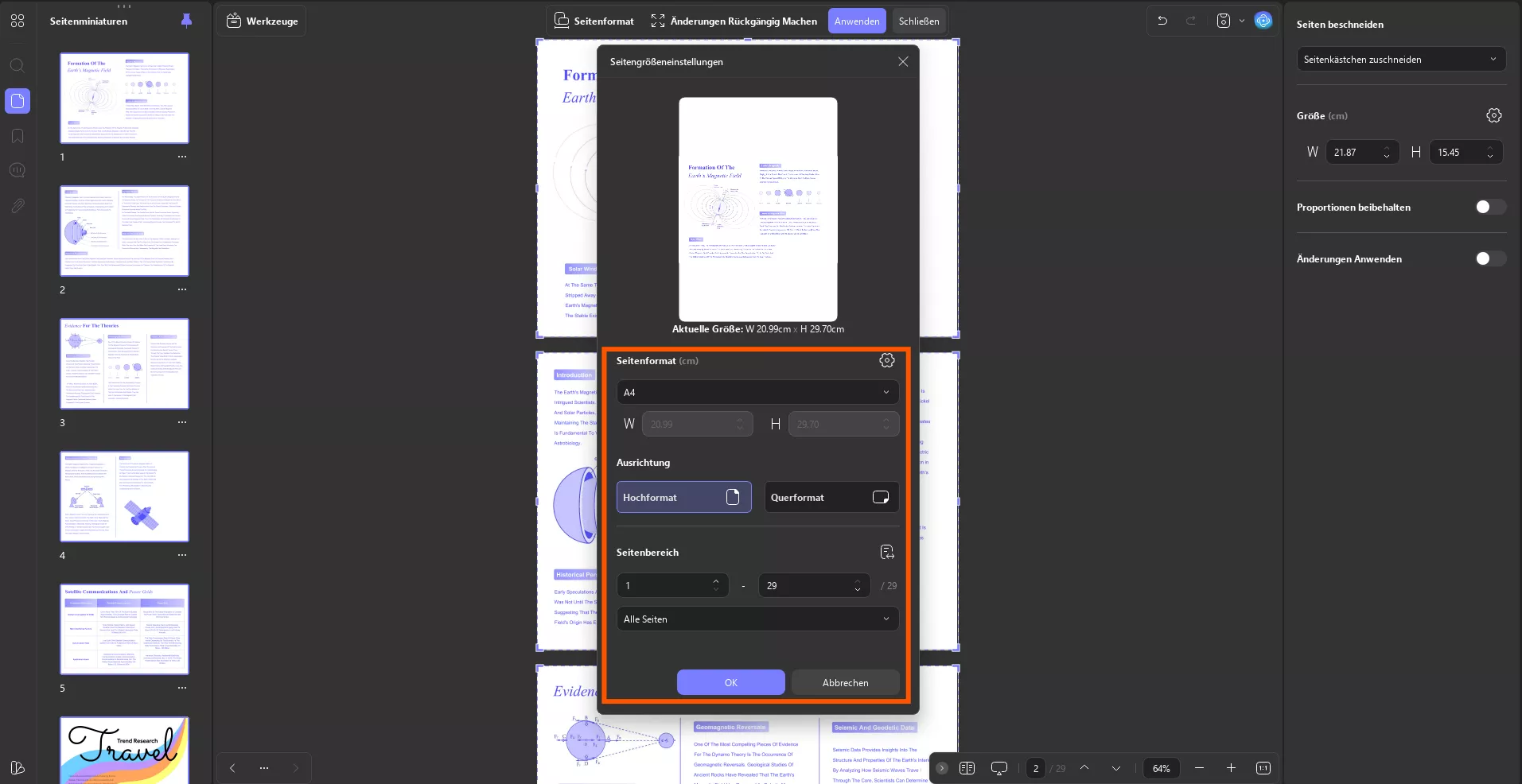Image resolution: width=1522 pixels, height=784 pixels.
Task: Open the 64% zoom level dropdown
Action: tap(1162, 768)
